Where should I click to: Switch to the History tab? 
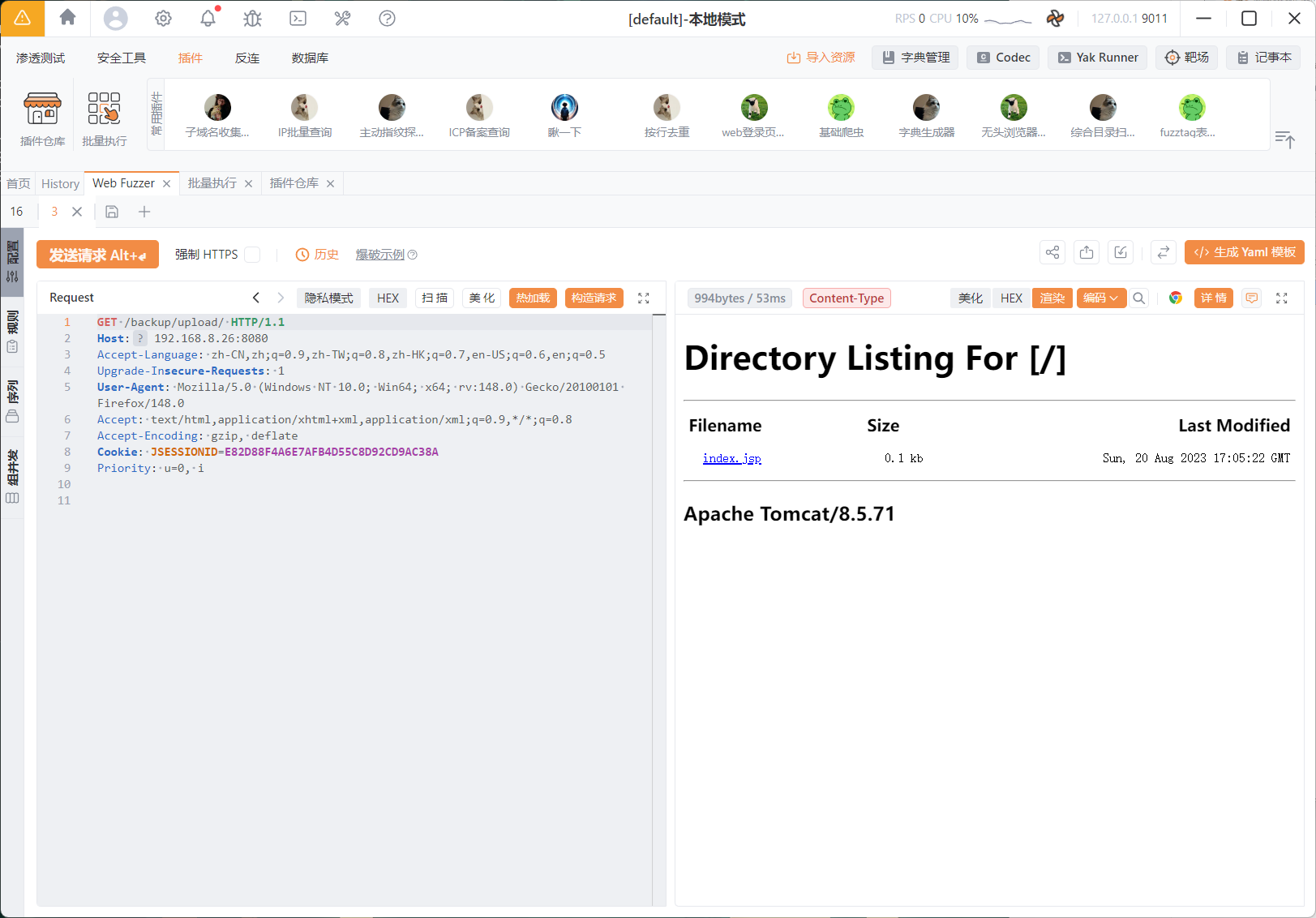[60, 183]
